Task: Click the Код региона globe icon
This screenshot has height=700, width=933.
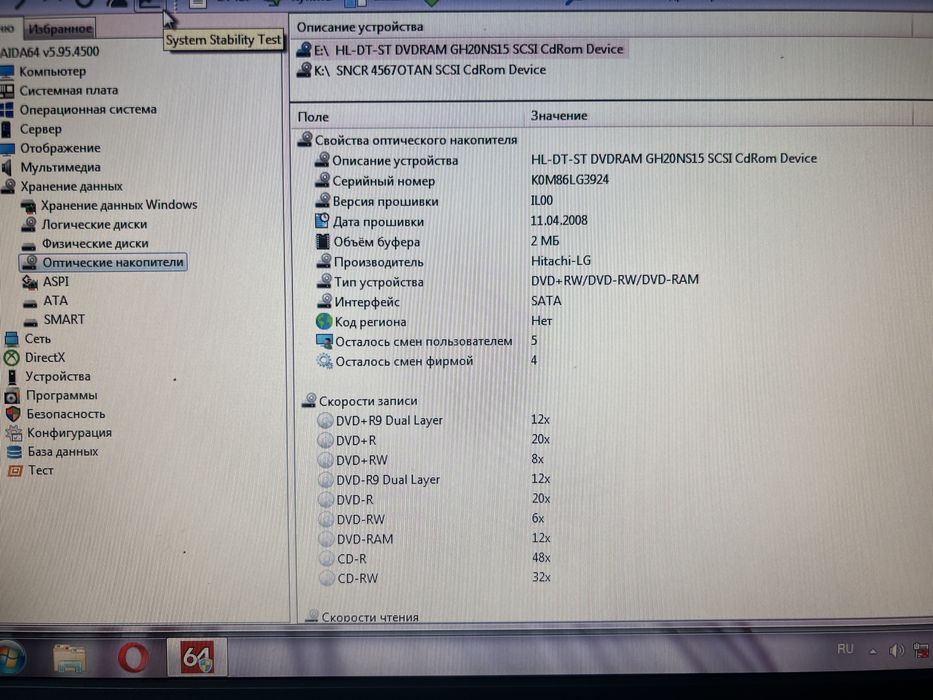Action: coord(324,321)
